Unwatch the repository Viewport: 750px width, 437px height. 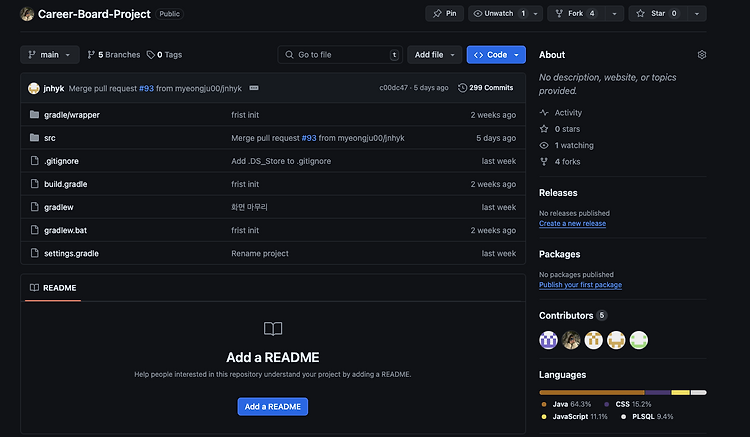498,13
